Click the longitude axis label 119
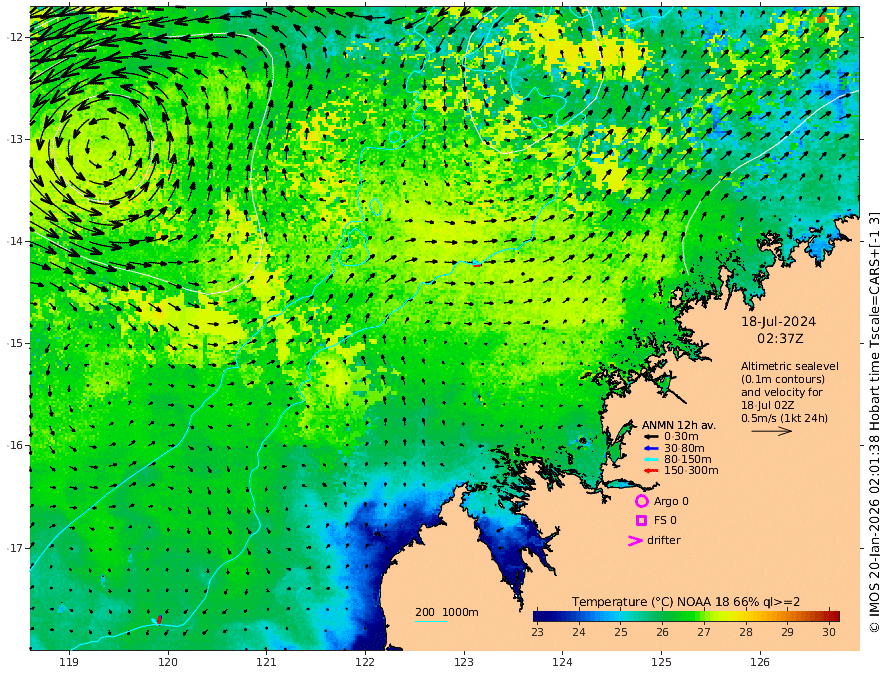 tap(69, 663)
